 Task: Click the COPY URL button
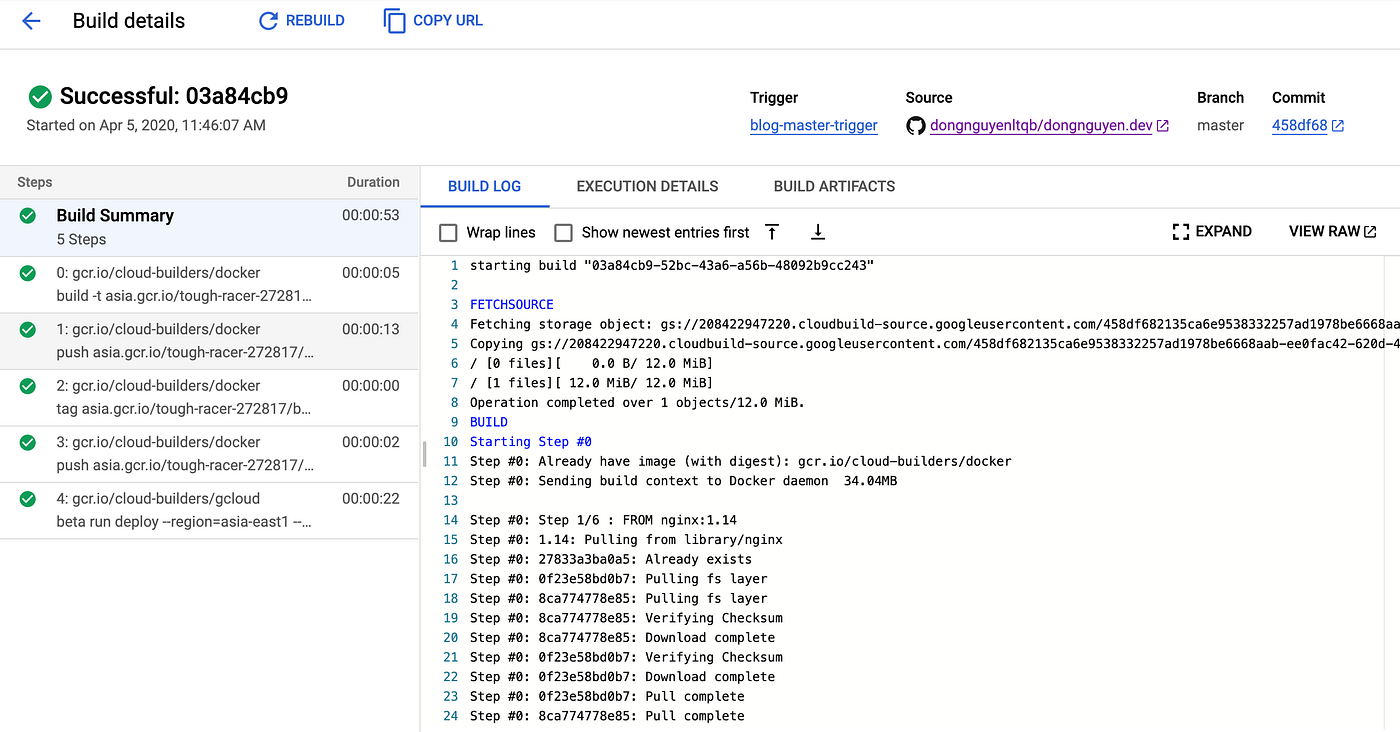(433, 20)
